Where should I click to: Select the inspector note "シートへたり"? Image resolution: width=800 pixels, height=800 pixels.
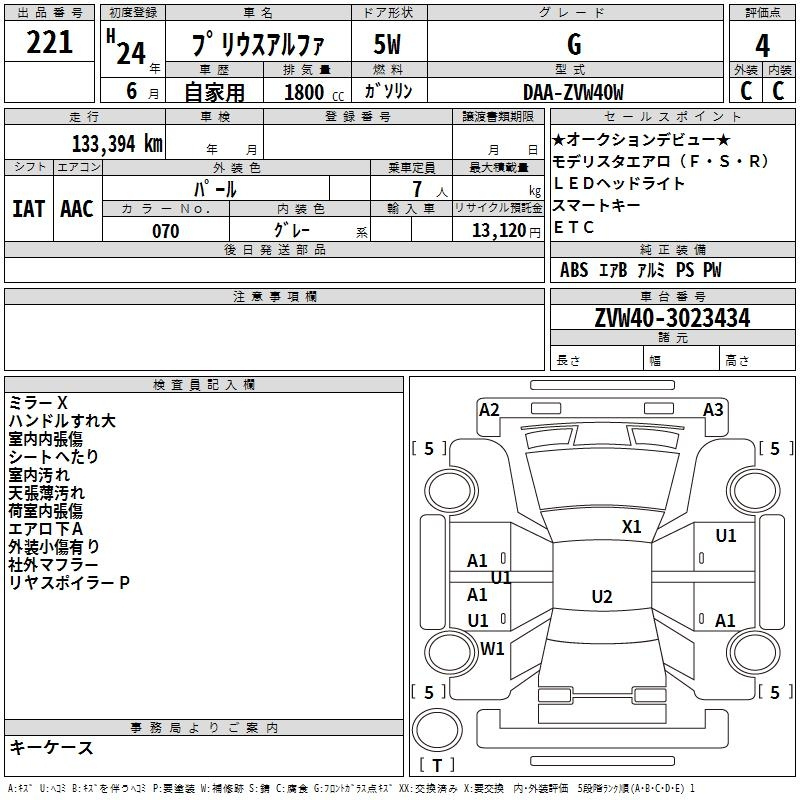tap(54, 457)
